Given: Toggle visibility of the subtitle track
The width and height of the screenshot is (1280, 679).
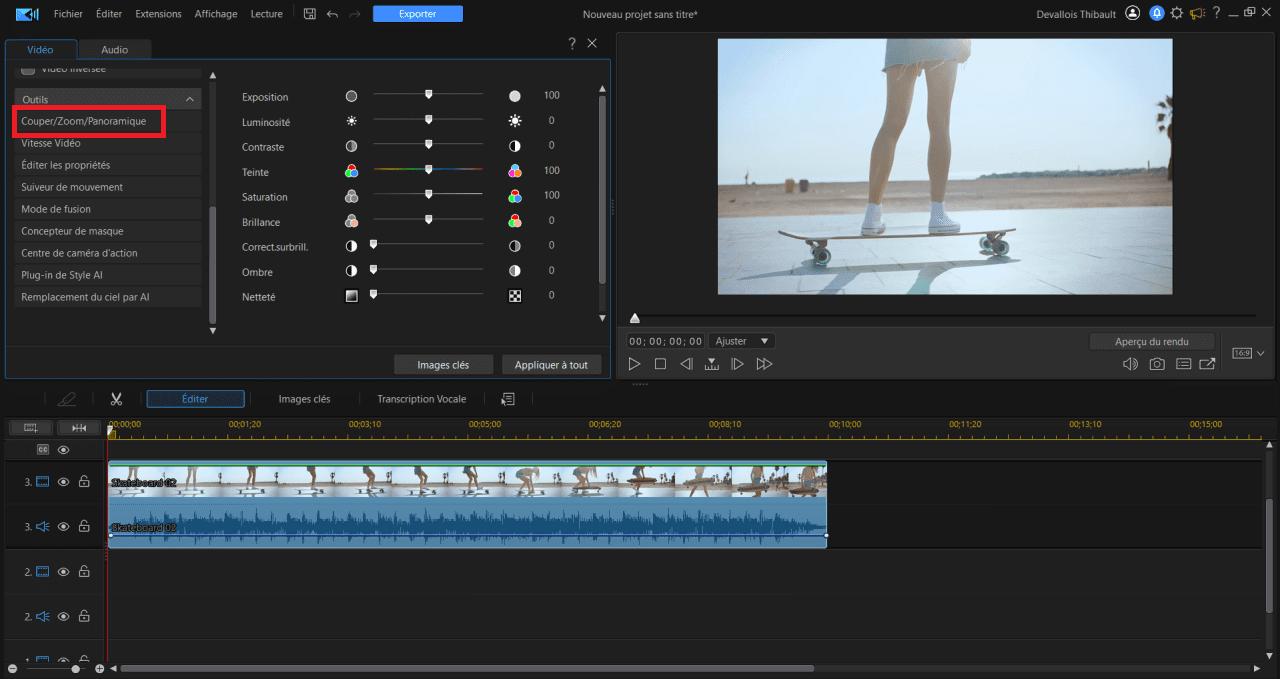Looking at the screenshot, I should [x=64, y=450].
